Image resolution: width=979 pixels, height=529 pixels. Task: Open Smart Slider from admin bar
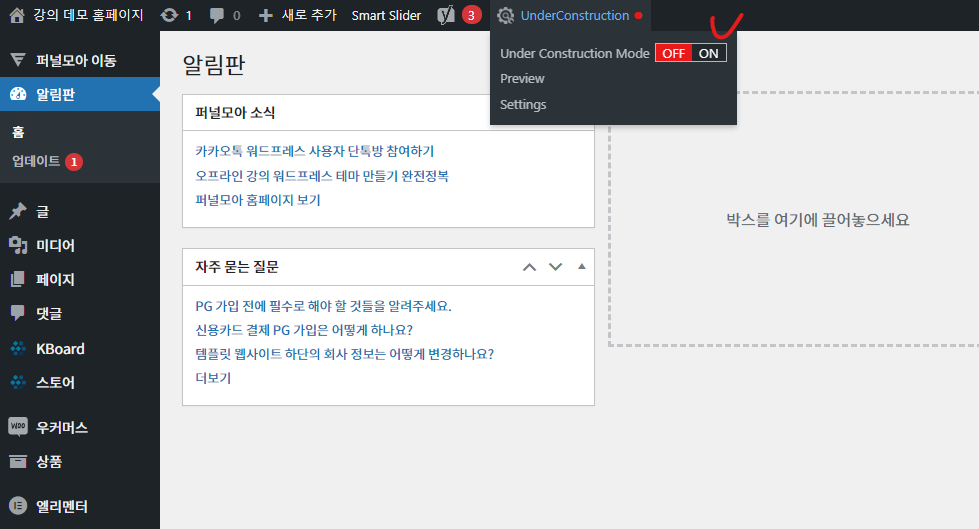[x=386, y=16]
